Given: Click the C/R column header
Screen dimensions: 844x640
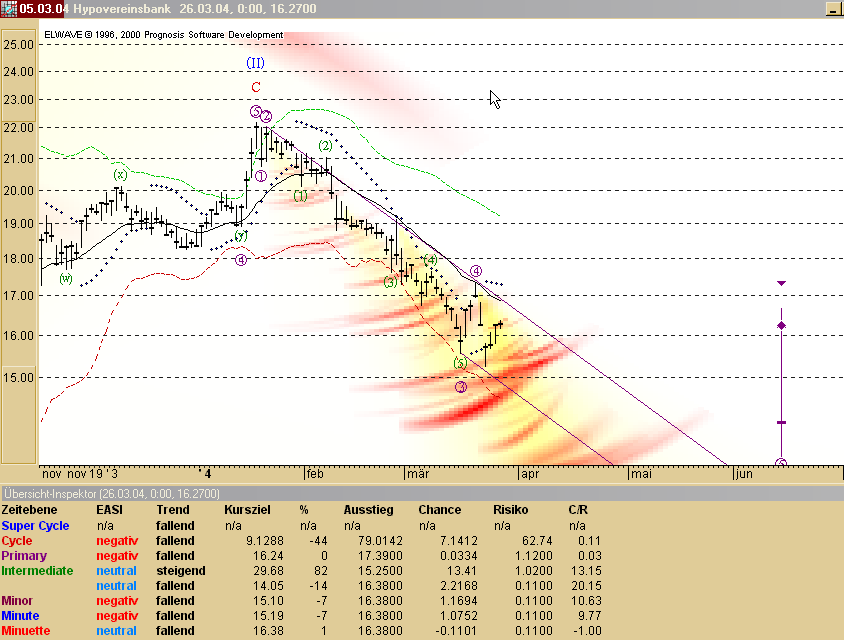Looking at the screenshot, I should (578, 510).
